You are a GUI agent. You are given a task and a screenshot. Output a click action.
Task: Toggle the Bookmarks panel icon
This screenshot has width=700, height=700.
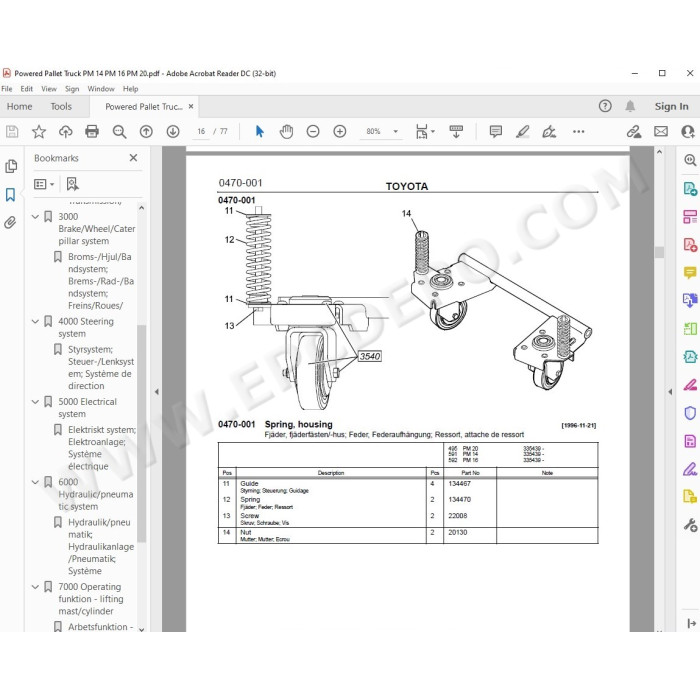click(x=10, y=195)
